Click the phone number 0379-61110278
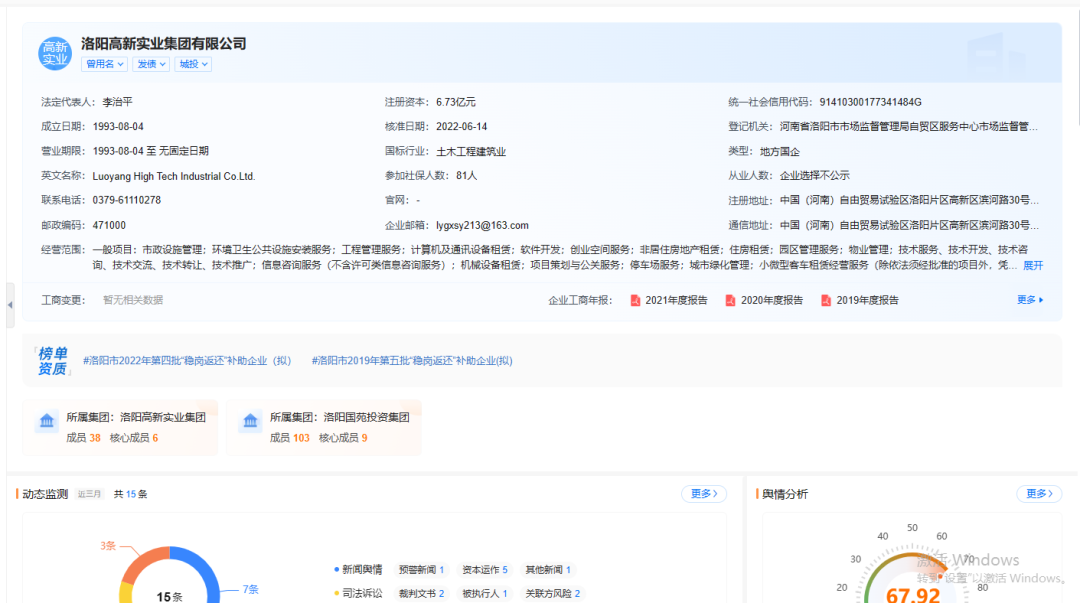The height and width of the screenshot is (603, 1080). 127,201
